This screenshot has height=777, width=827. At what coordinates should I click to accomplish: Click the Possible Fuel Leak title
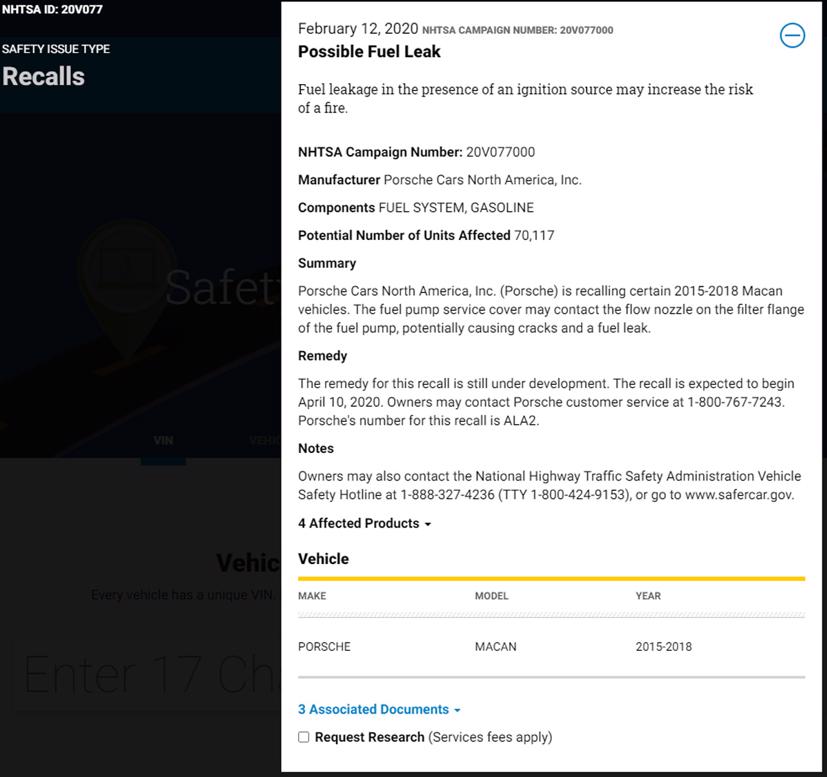pyautogui.click(x=369, y=51)
